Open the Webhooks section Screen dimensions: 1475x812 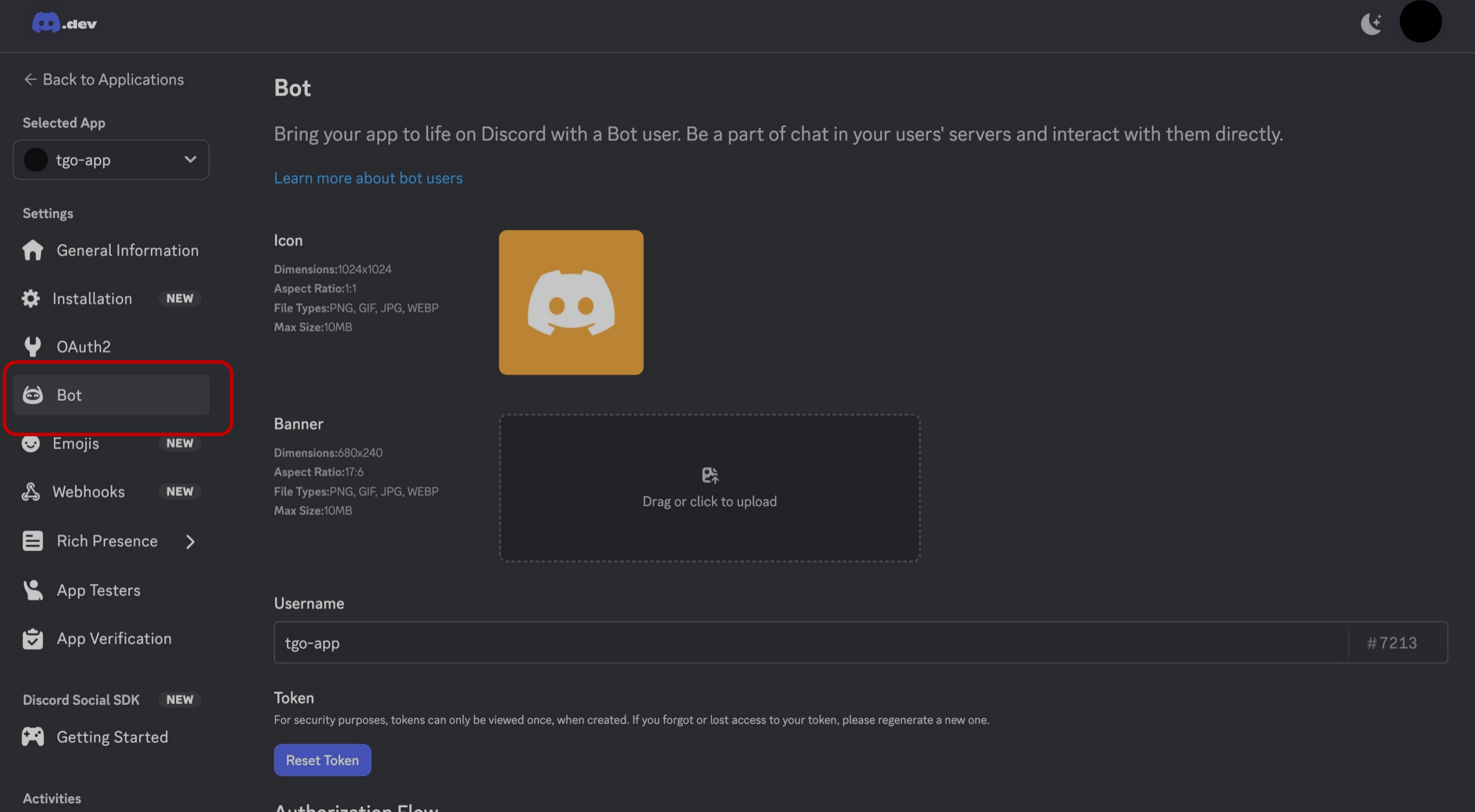click(89, 491)
